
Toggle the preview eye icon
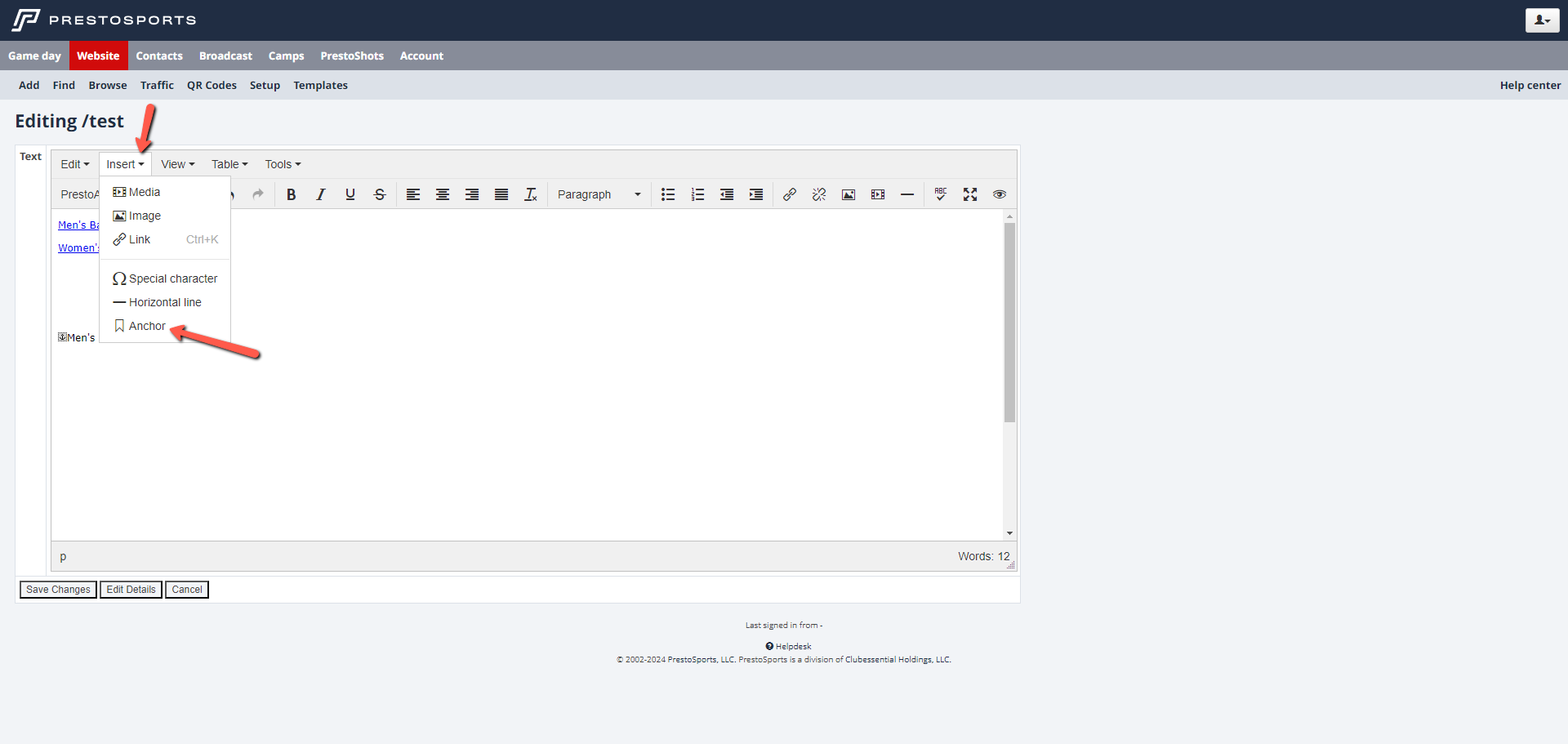[1000, 194]
